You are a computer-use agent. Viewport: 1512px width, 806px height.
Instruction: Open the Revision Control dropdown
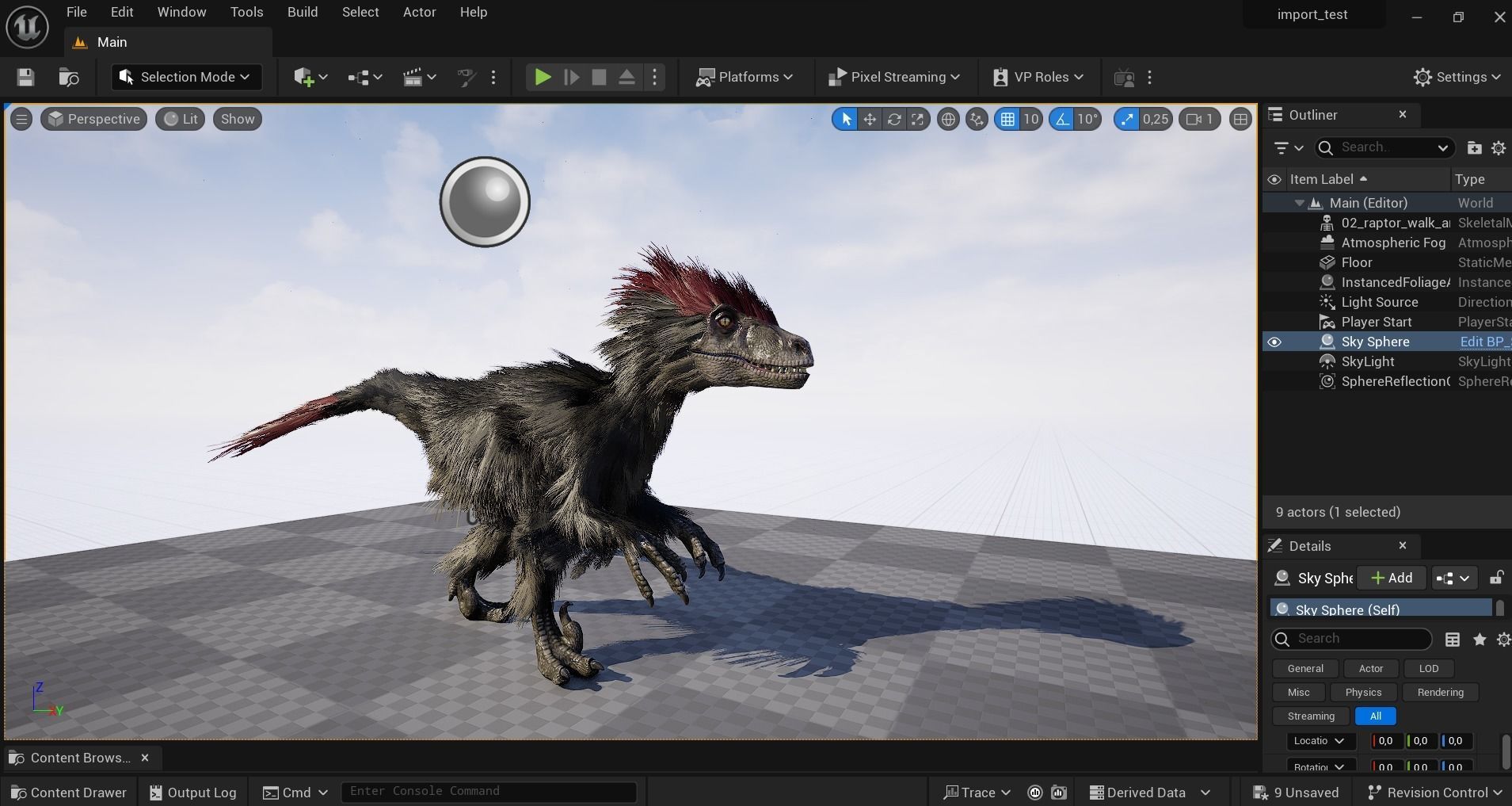coord(1435,793)
